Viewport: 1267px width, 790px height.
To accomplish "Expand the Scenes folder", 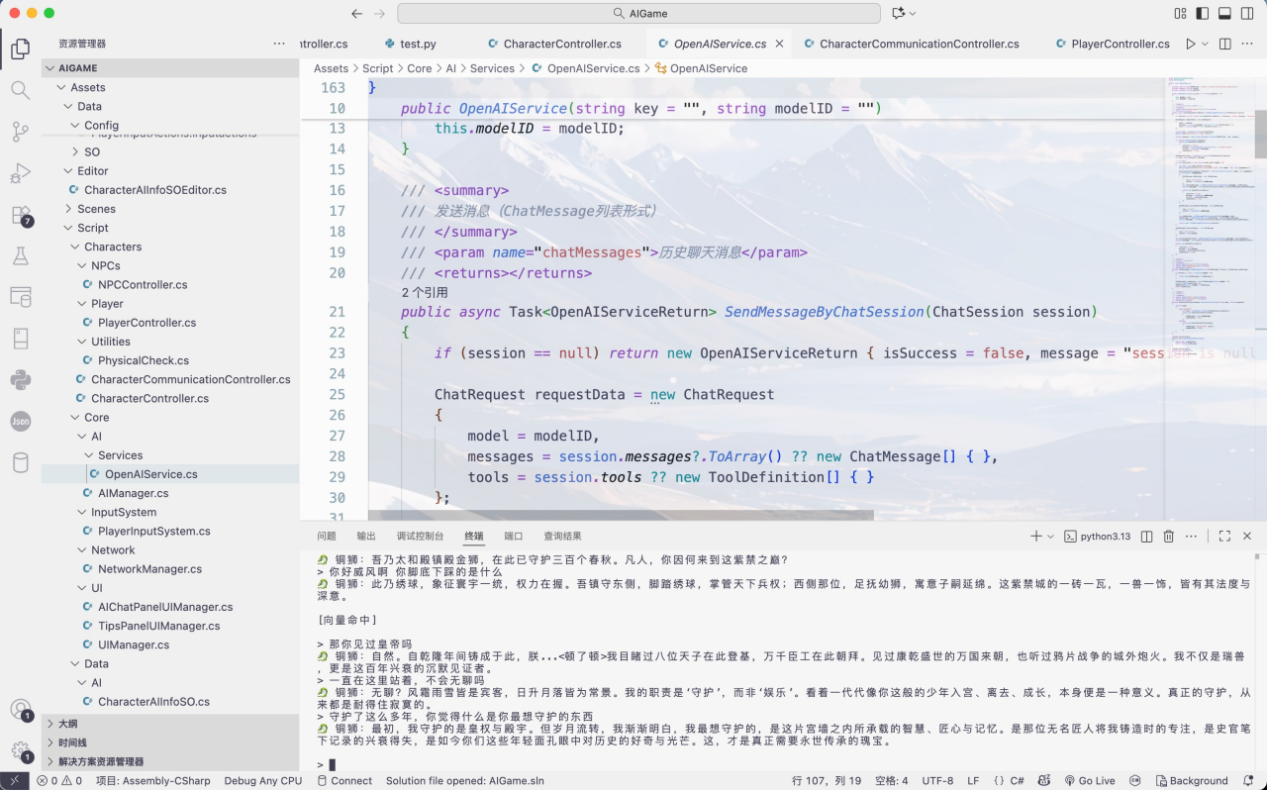I will coord(68,209).
